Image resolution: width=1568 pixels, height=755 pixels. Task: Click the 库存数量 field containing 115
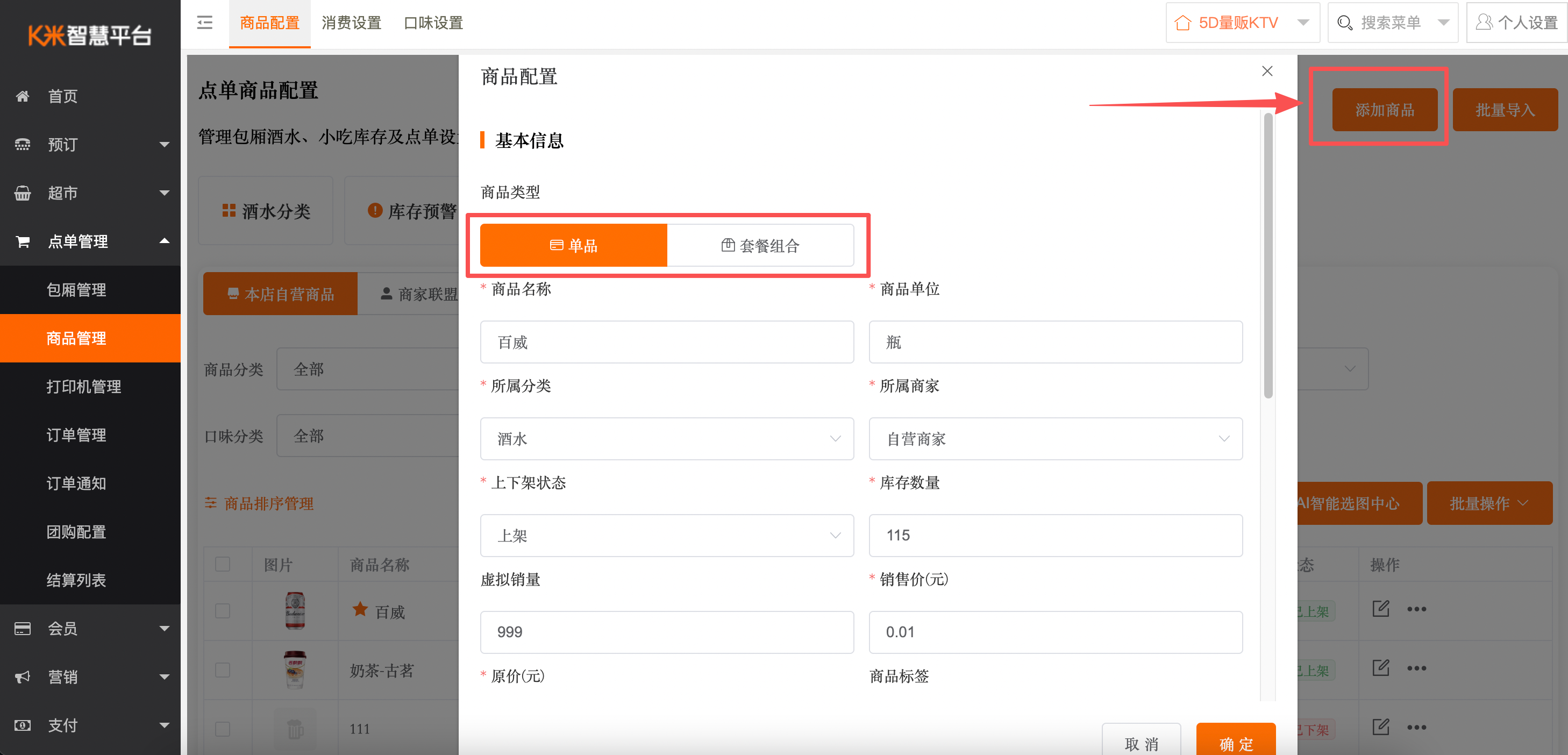pos(1056,536)
